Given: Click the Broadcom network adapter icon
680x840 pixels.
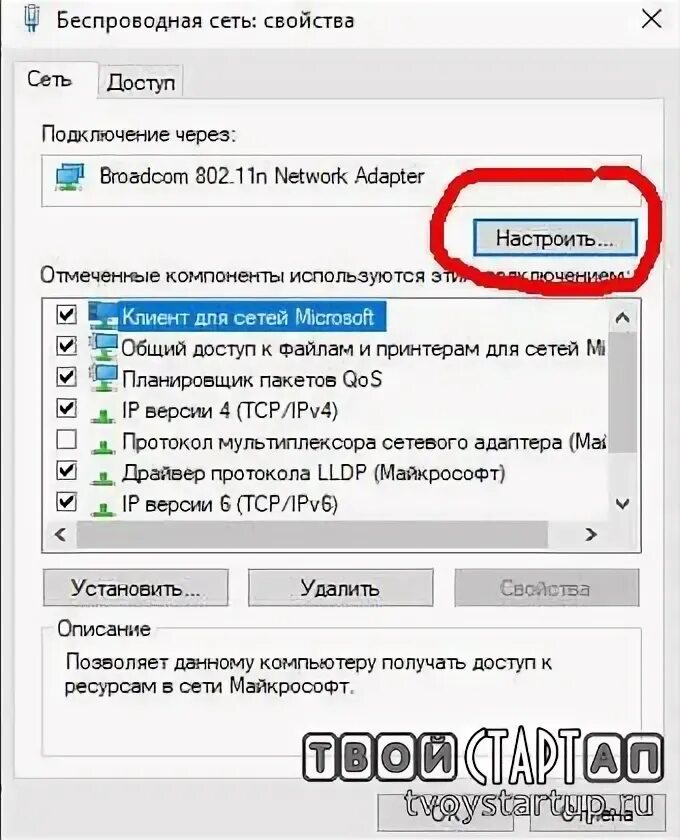Looking at the screenshot, I should click(x=69, y=177).
